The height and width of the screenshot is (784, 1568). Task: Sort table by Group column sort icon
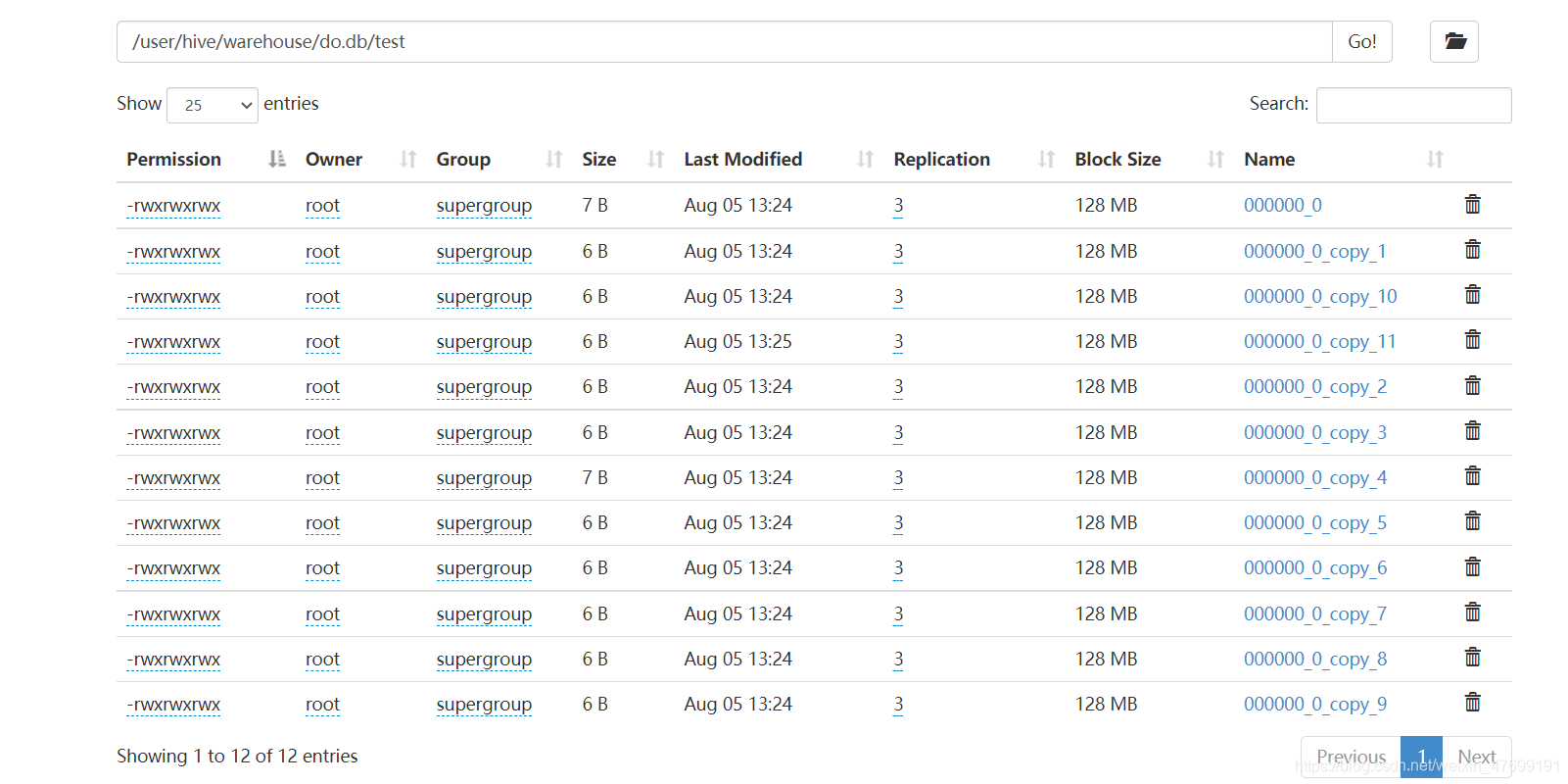[554, 159]
